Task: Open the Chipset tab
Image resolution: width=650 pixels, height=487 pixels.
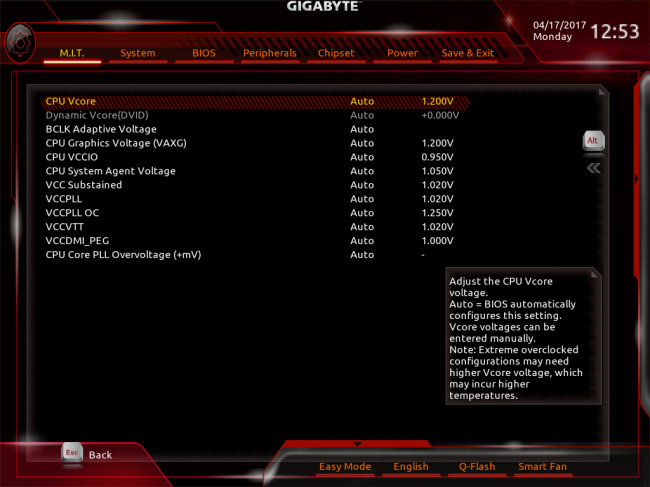Action: [x=336, y=53]
